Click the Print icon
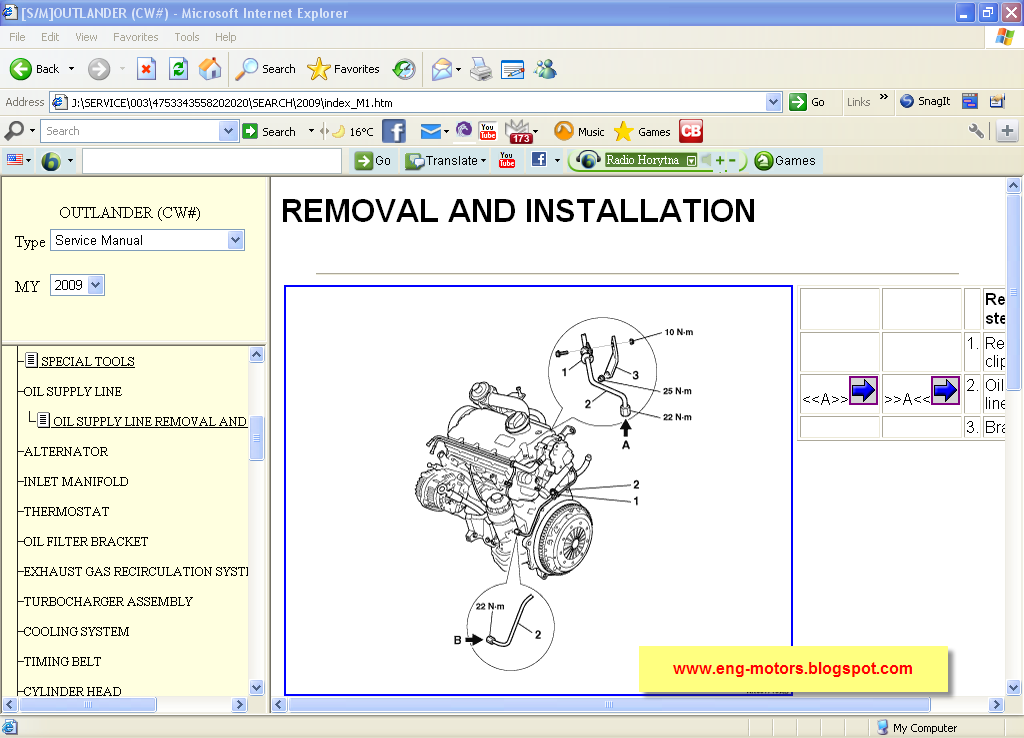 pos(481,69)
